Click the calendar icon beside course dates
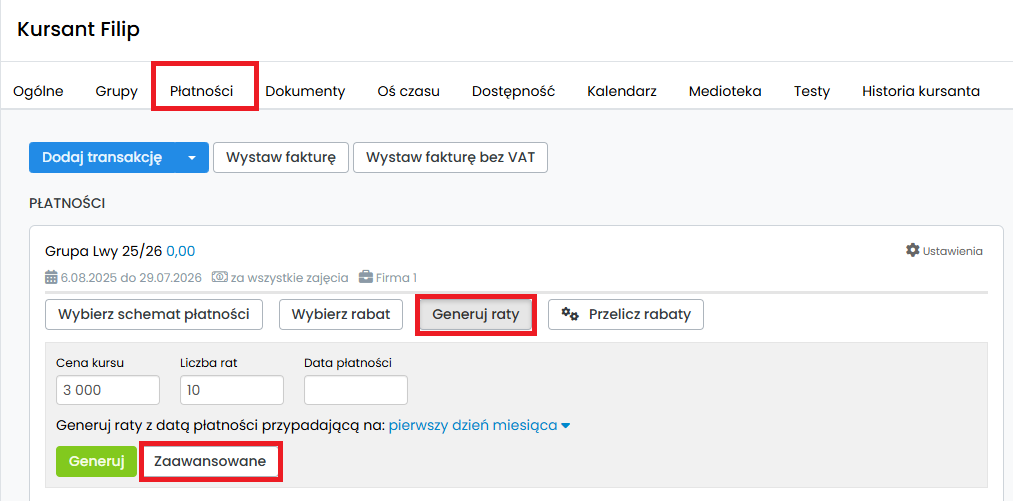The image size is (1013, 501). (51, 277)
